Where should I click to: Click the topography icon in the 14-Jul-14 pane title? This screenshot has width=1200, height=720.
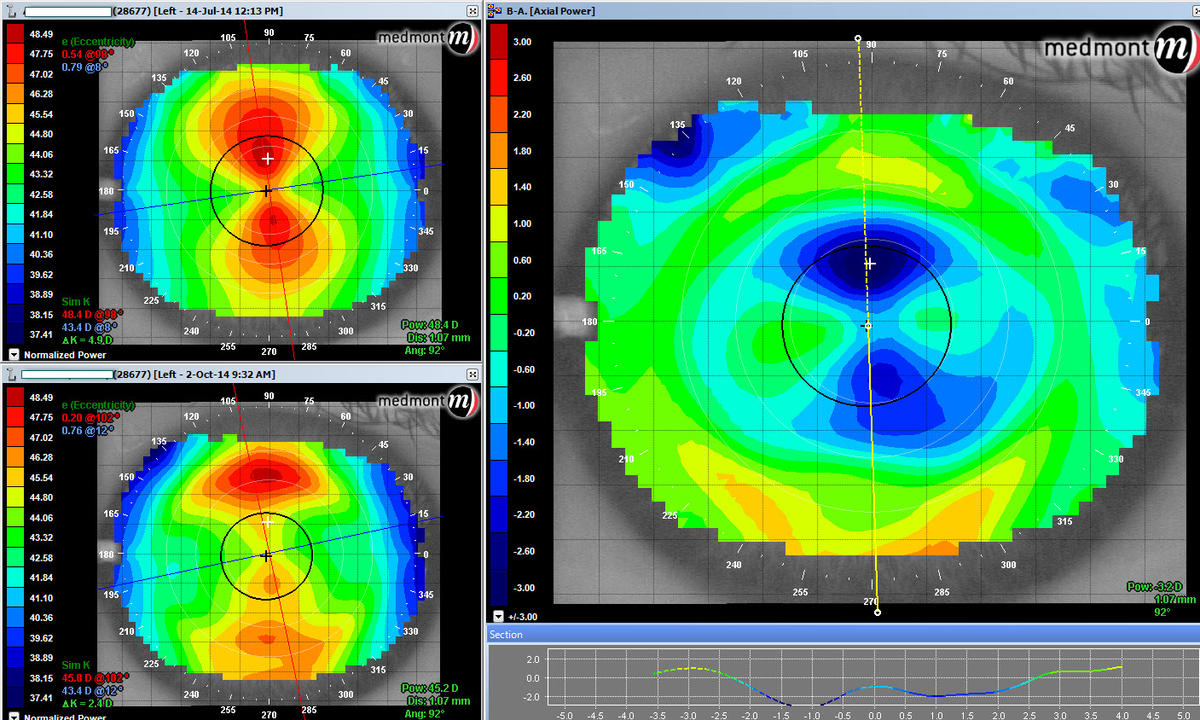tap(11, 10)
